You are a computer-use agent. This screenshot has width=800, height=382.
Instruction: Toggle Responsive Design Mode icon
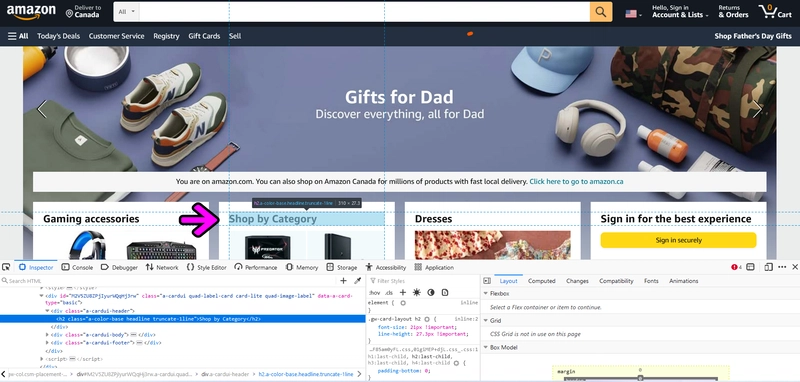[x=768, y=267]
